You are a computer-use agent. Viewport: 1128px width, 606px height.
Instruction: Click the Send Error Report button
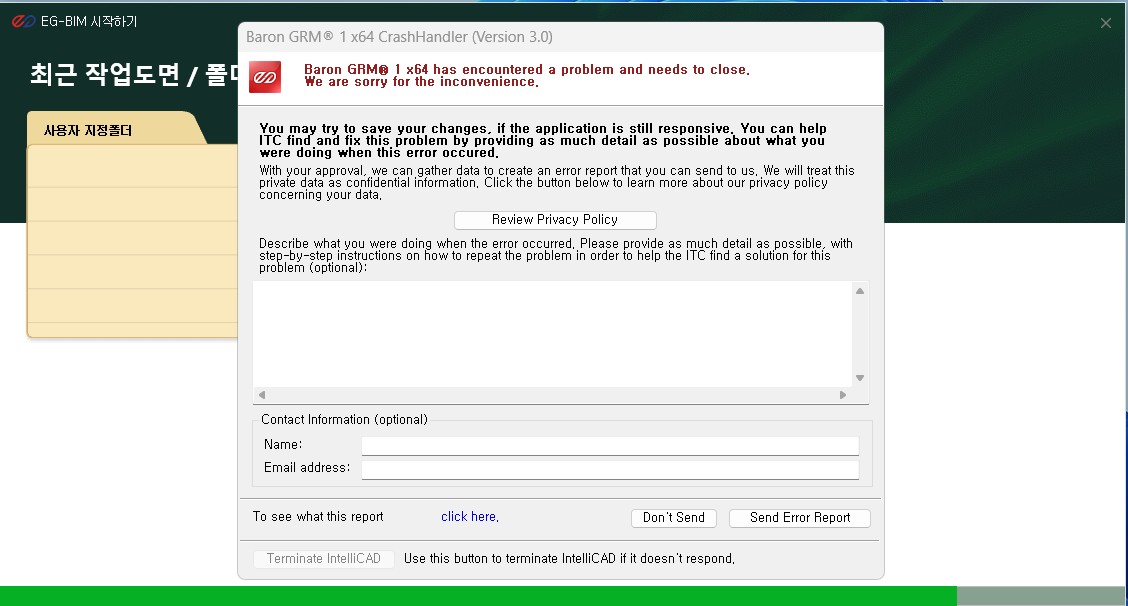(x=799, y=517)
